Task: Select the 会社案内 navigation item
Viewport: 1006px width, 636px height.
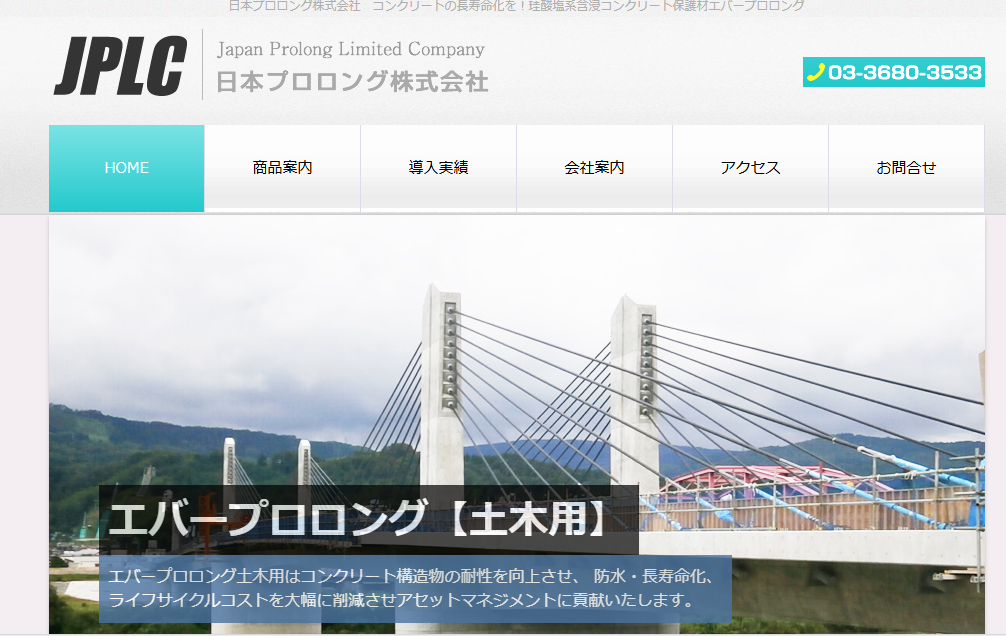Action: 594,168
